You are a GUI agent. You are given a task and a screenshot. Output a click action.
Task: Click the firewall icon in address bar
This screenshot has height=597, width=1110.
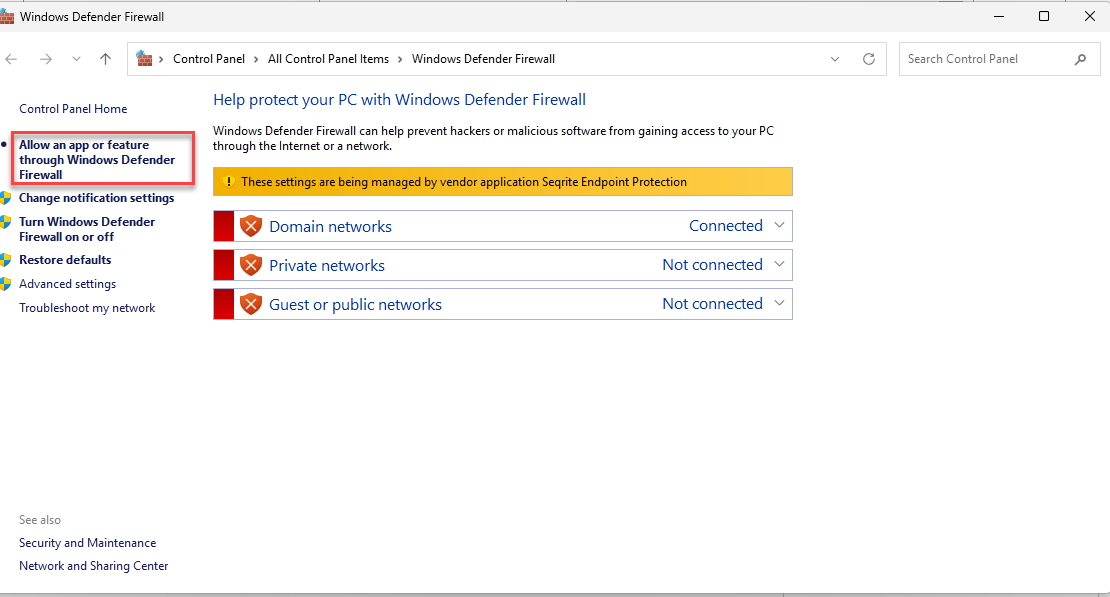coord(144,59)
